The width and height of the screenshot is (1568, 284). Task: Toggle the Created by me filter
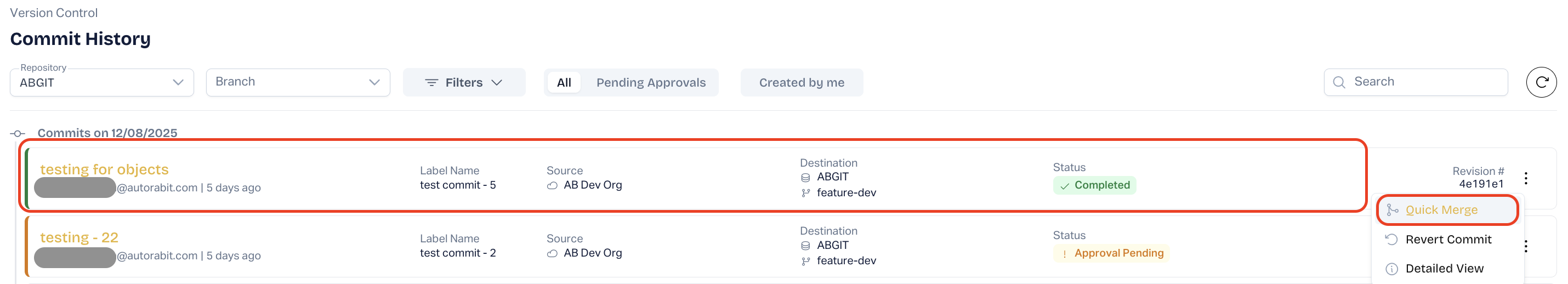pyautogui.click(x=801, y=83)
